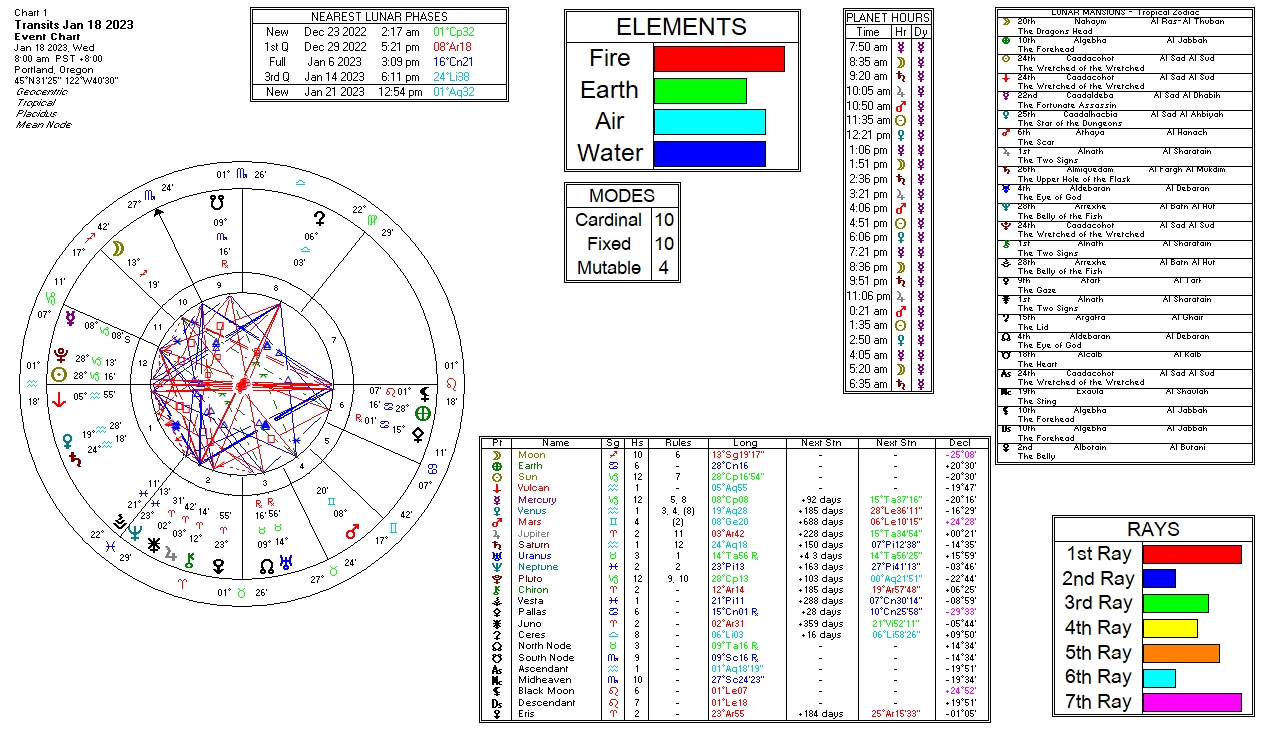Click the red Fire element bar
This screenshot has width=1267, height=741.
pos(719,58)
